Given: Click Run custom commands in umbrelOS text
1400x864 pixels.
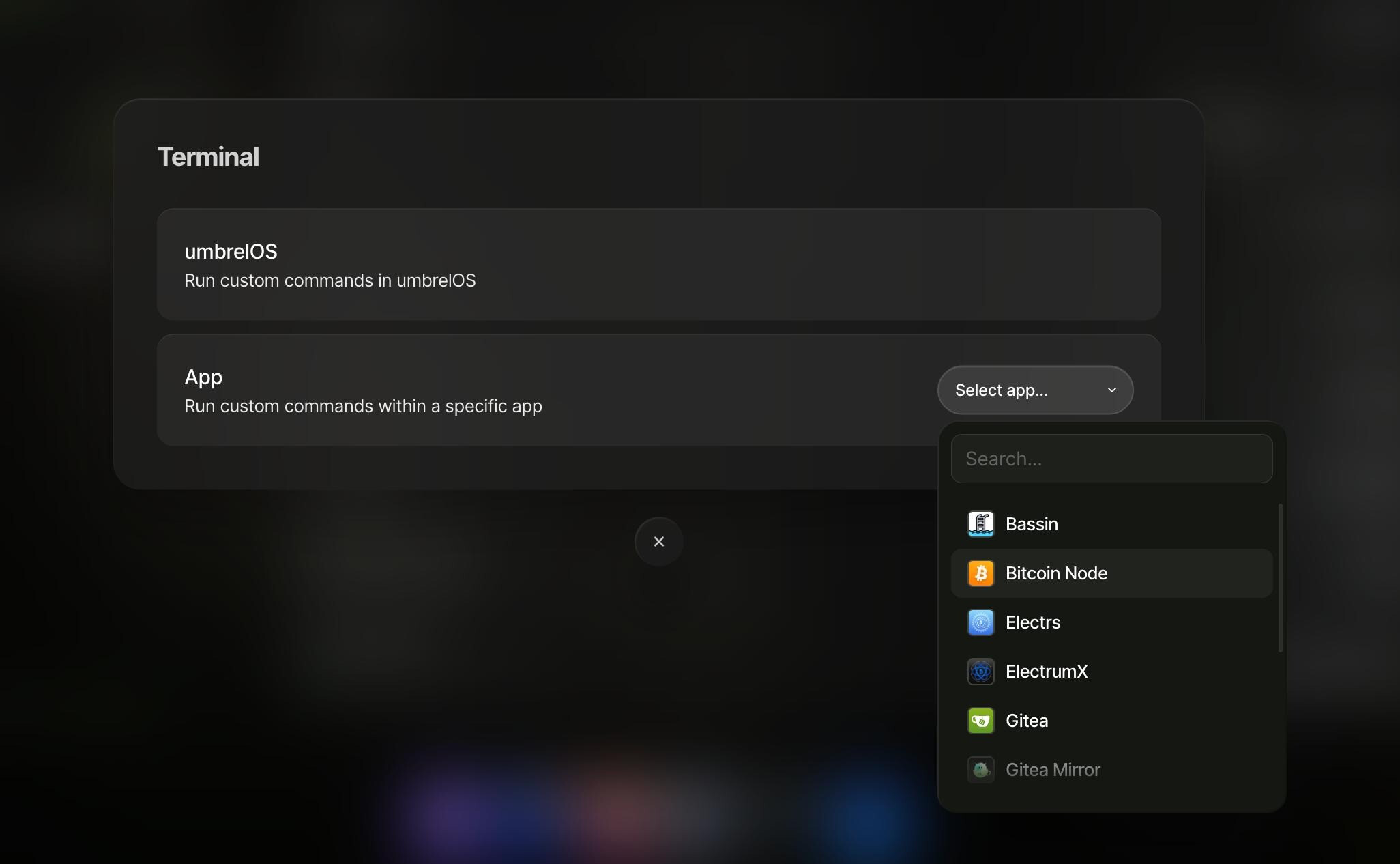Looking at the screenshot, I should [x=330, y=280].
